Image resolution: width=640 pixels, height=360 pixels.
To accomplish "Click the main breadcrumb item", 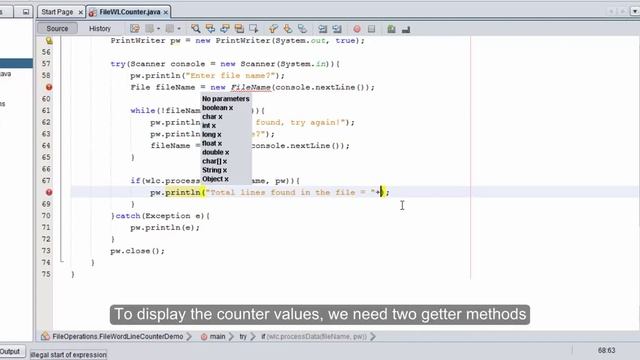I will click(217, 337).
